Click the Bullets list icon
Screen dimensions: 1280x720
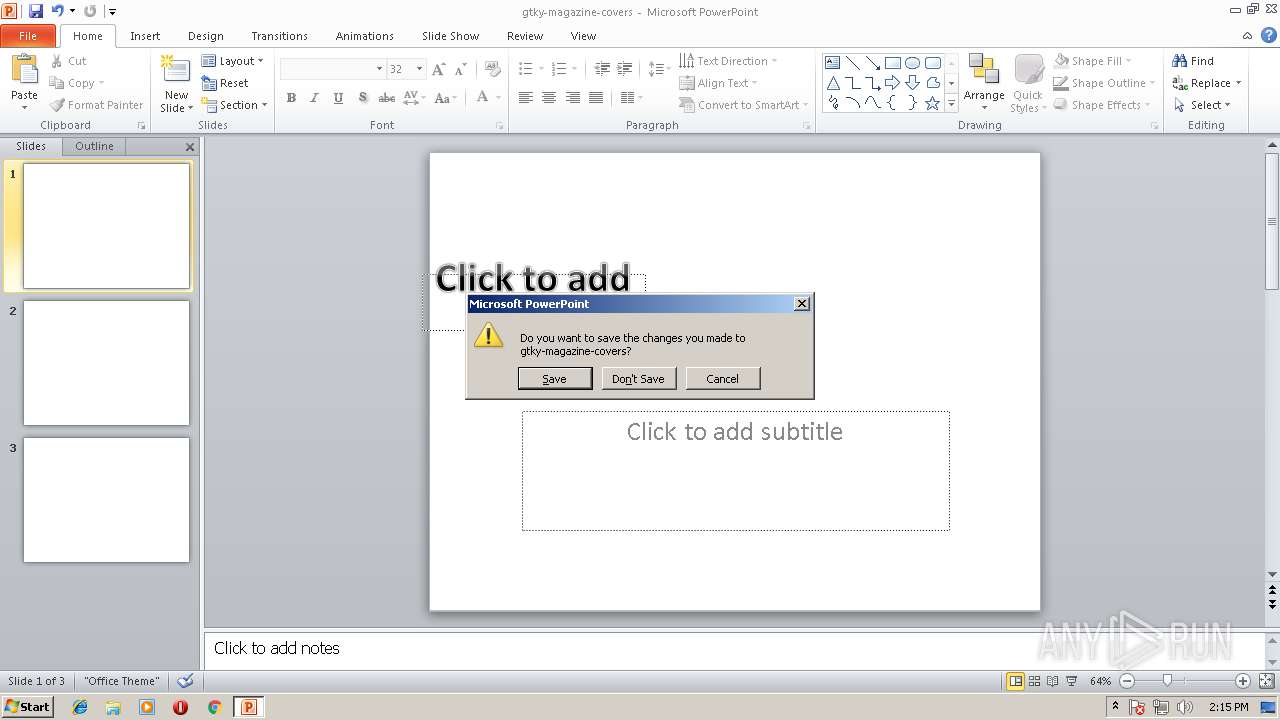[526, 69]
